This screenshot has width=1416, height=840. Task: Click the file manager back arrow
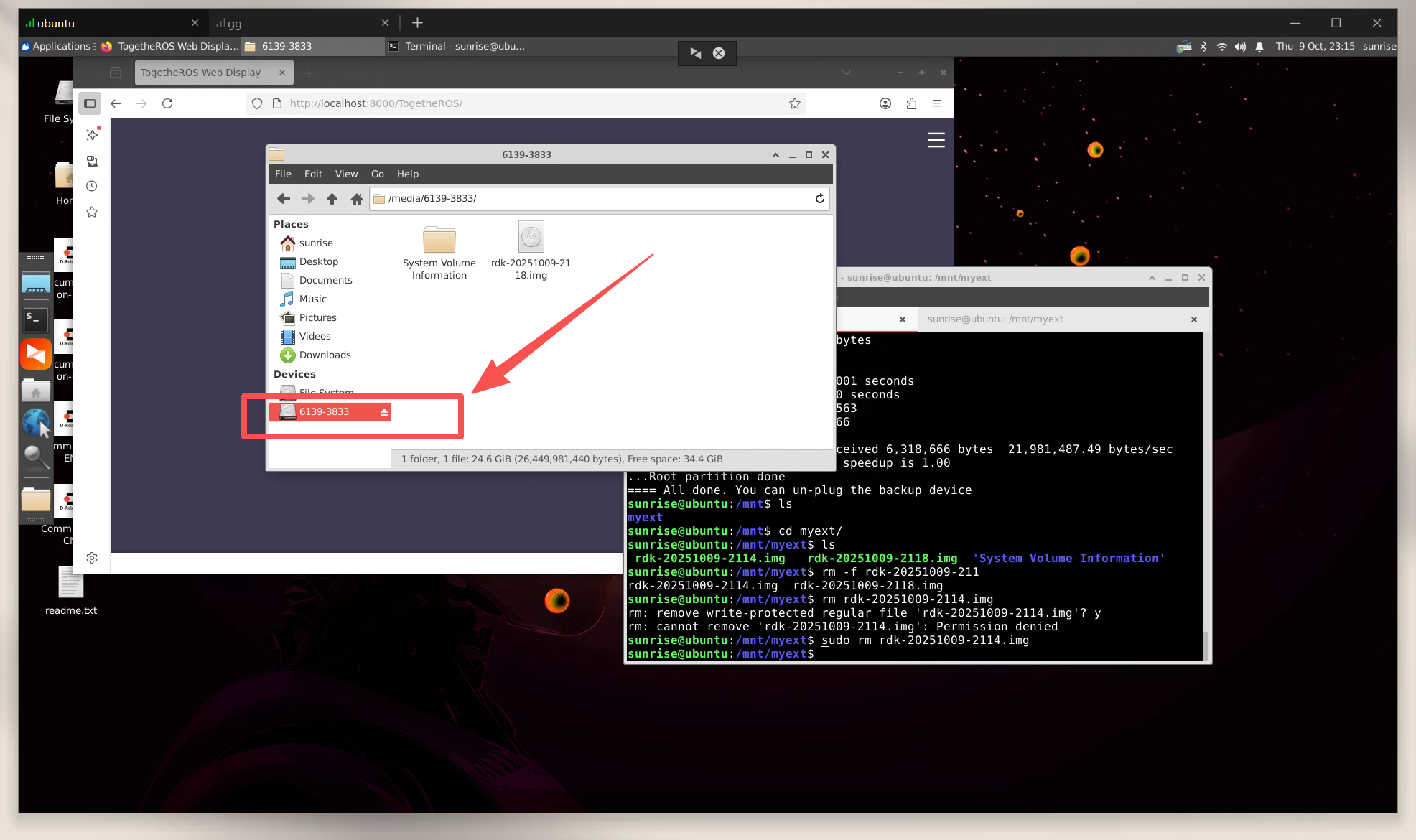(x=284, y=199)
